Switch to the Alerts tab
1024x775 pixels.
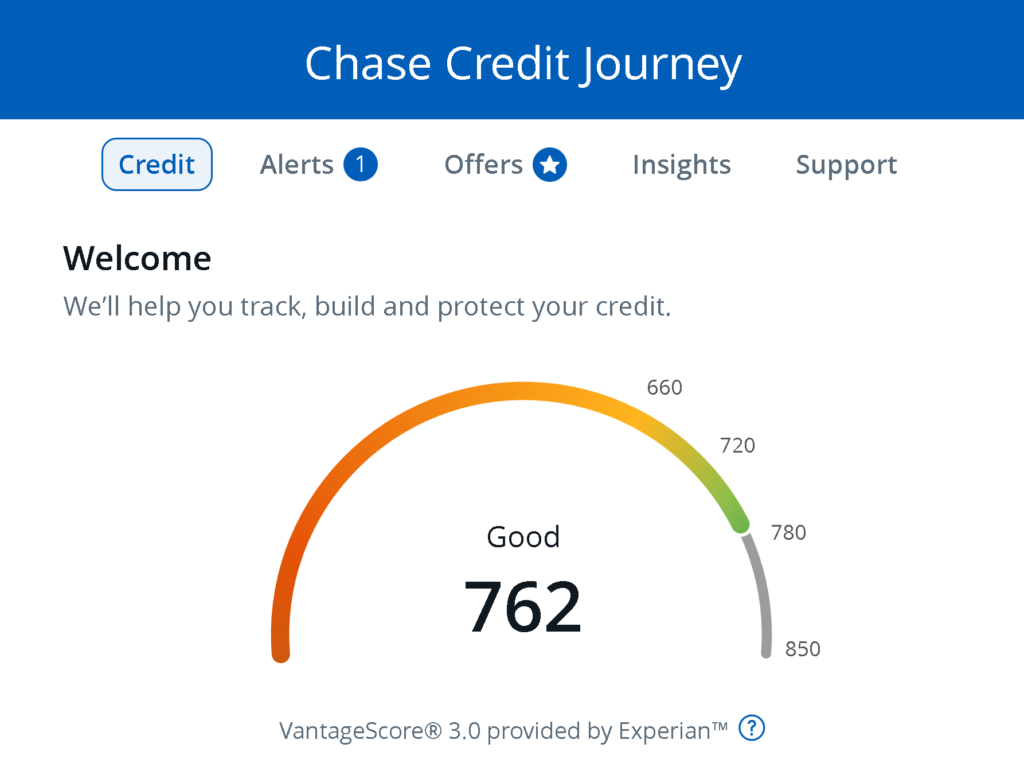click(296, 165)
